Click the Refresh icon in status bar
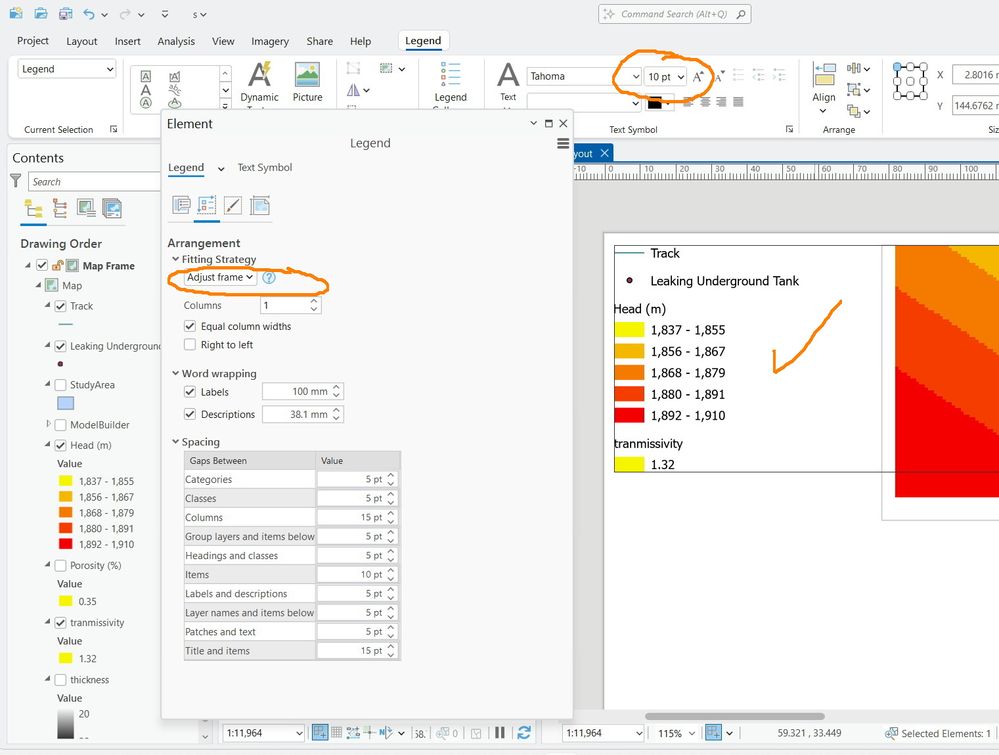 coord(524,733)
